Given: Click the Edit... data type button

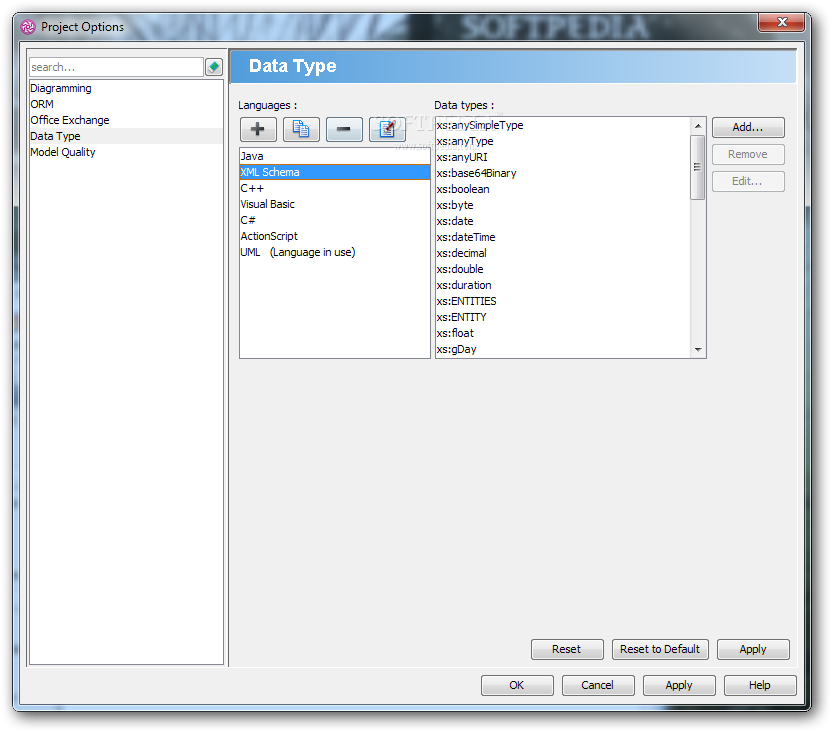Looking at the screenshot, I should click(x=748, y=181).
